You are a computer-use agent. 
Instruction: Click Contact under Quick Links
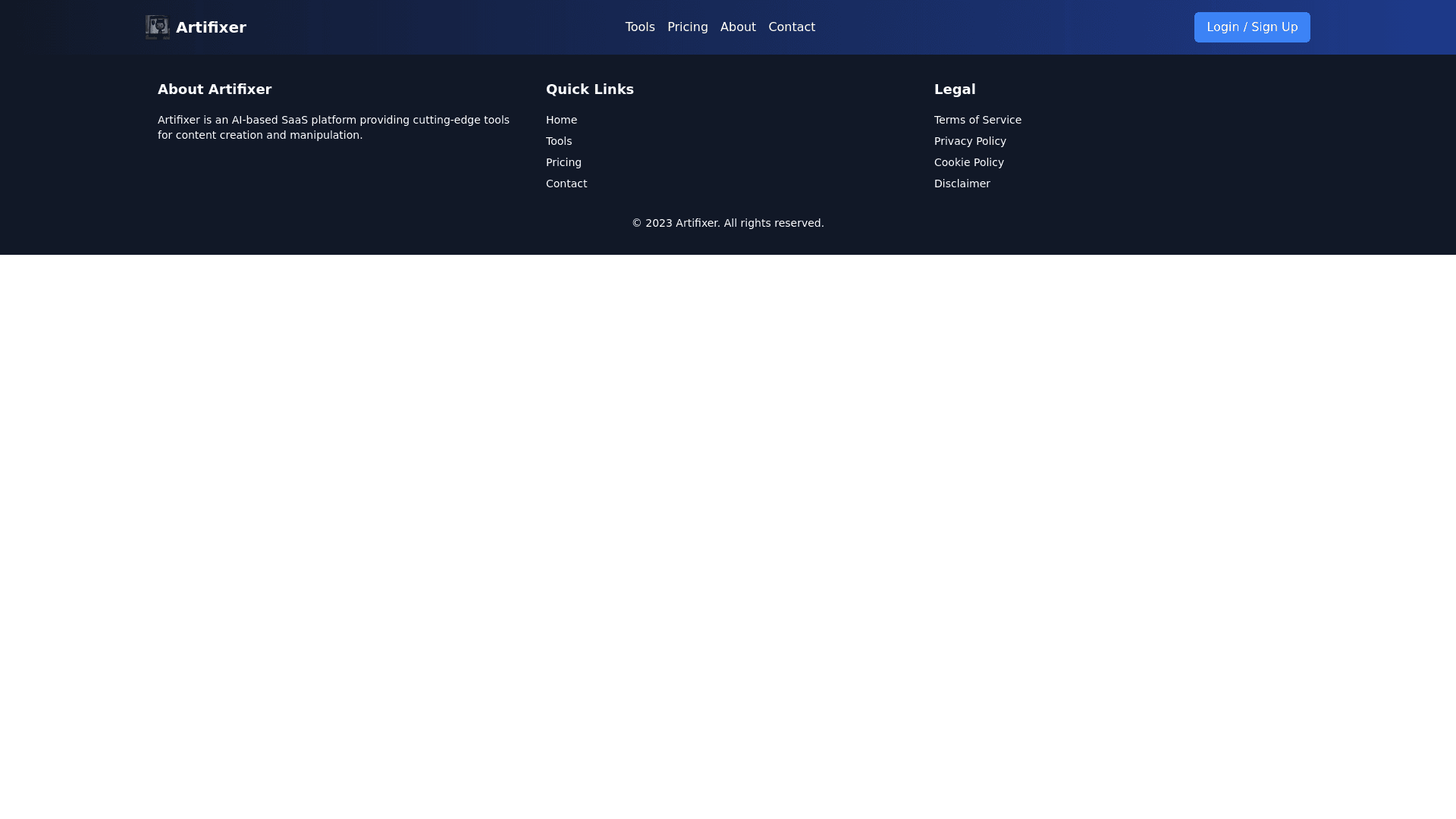coord(566,184)
